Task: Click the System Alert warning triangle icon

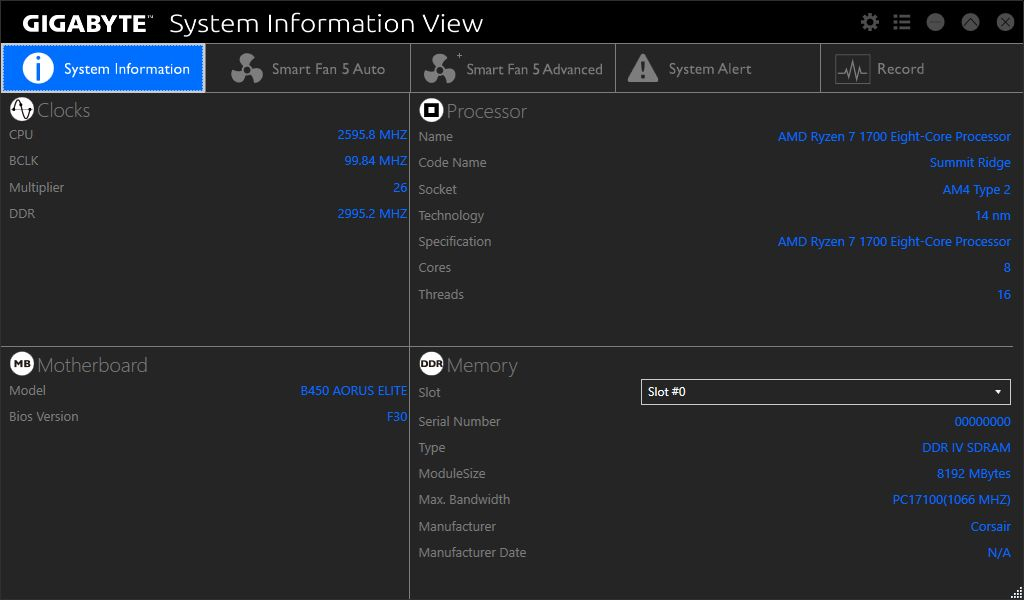Action: (x=643, y=69)
